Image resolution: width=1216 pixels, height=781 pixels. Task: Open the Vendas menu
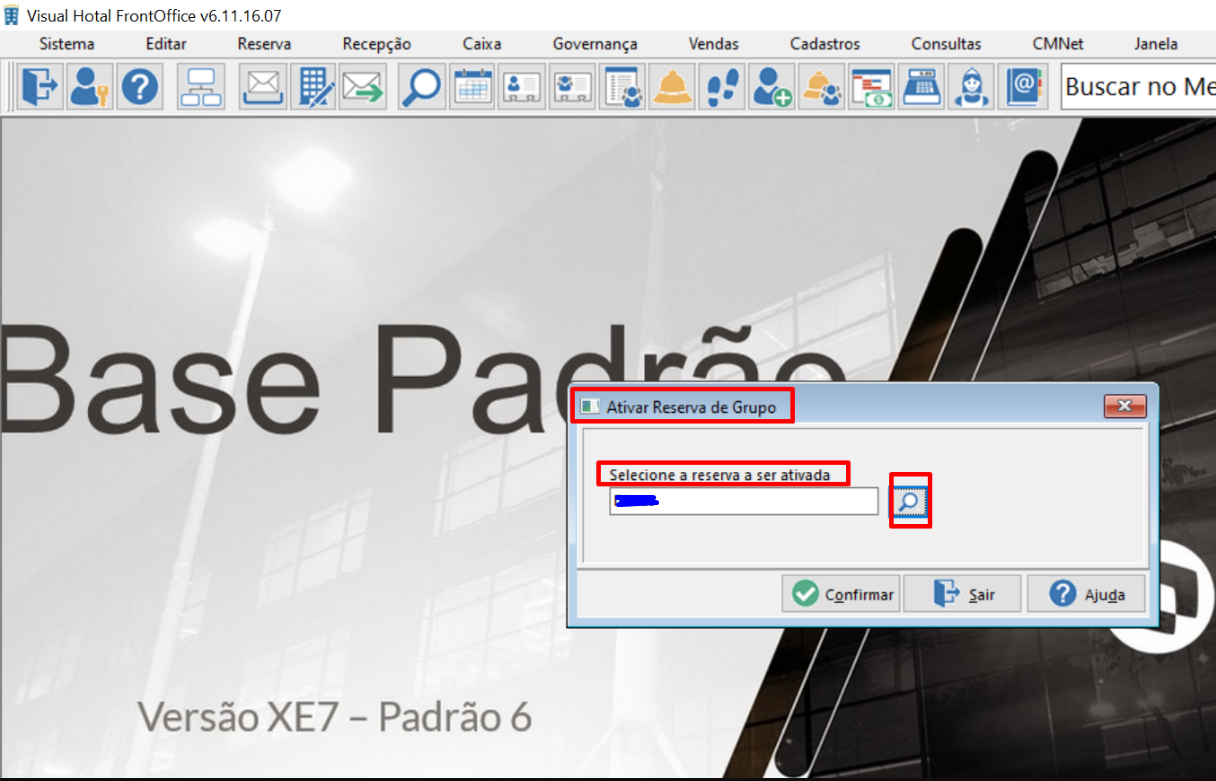point(714,44)
